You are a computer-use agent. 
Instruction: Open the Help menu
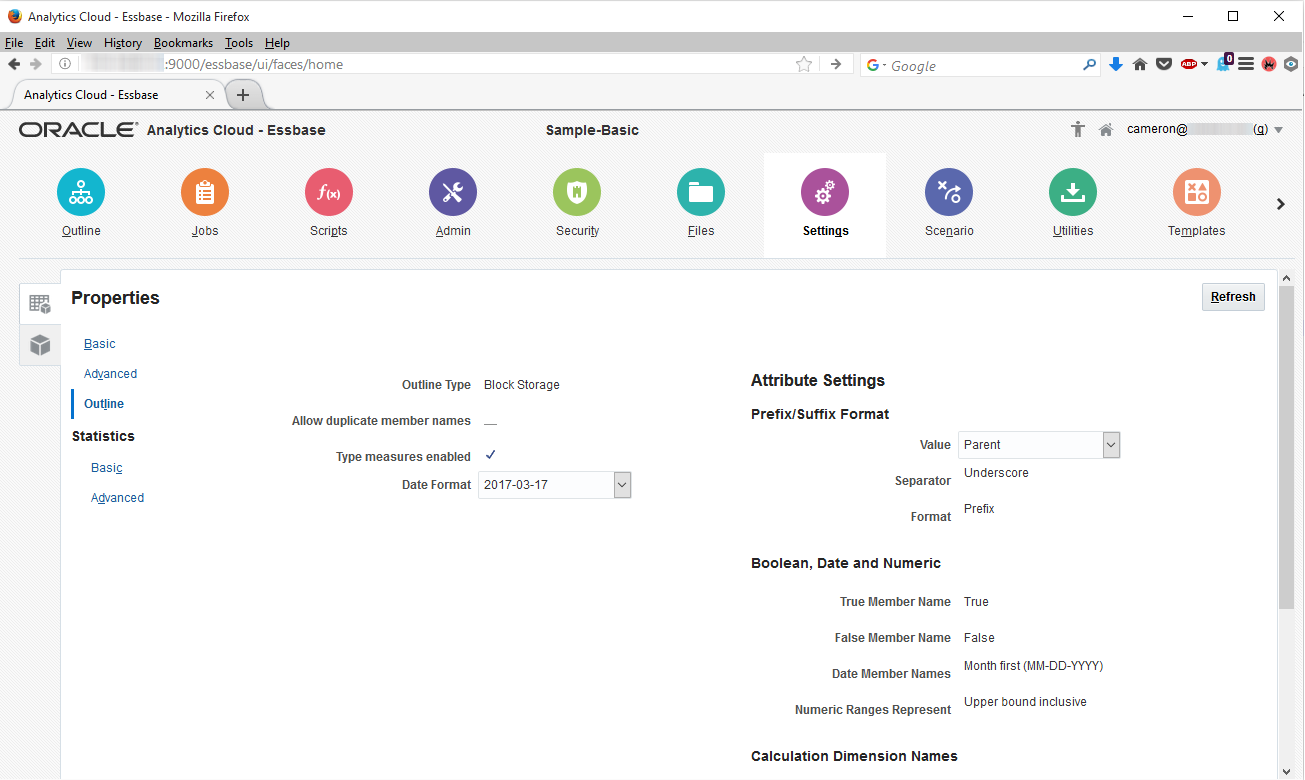[277, 43]
